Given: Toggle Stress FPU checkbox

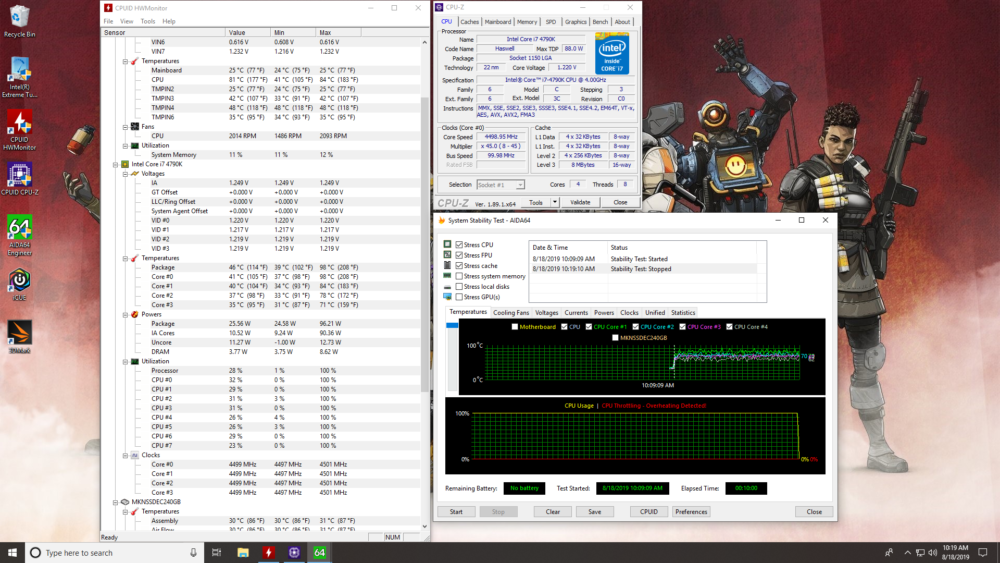Looking at the screenshot, I should click(x=459, y=255).
